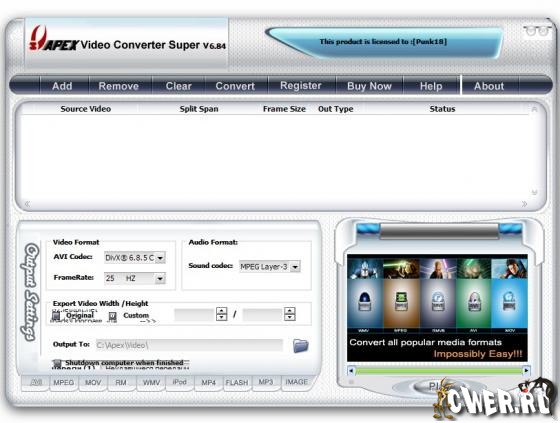Image resolution: width=560 pixels, height=423 pixels.
Task: Switch to the MOV format tab
Action: click(93, 383)
